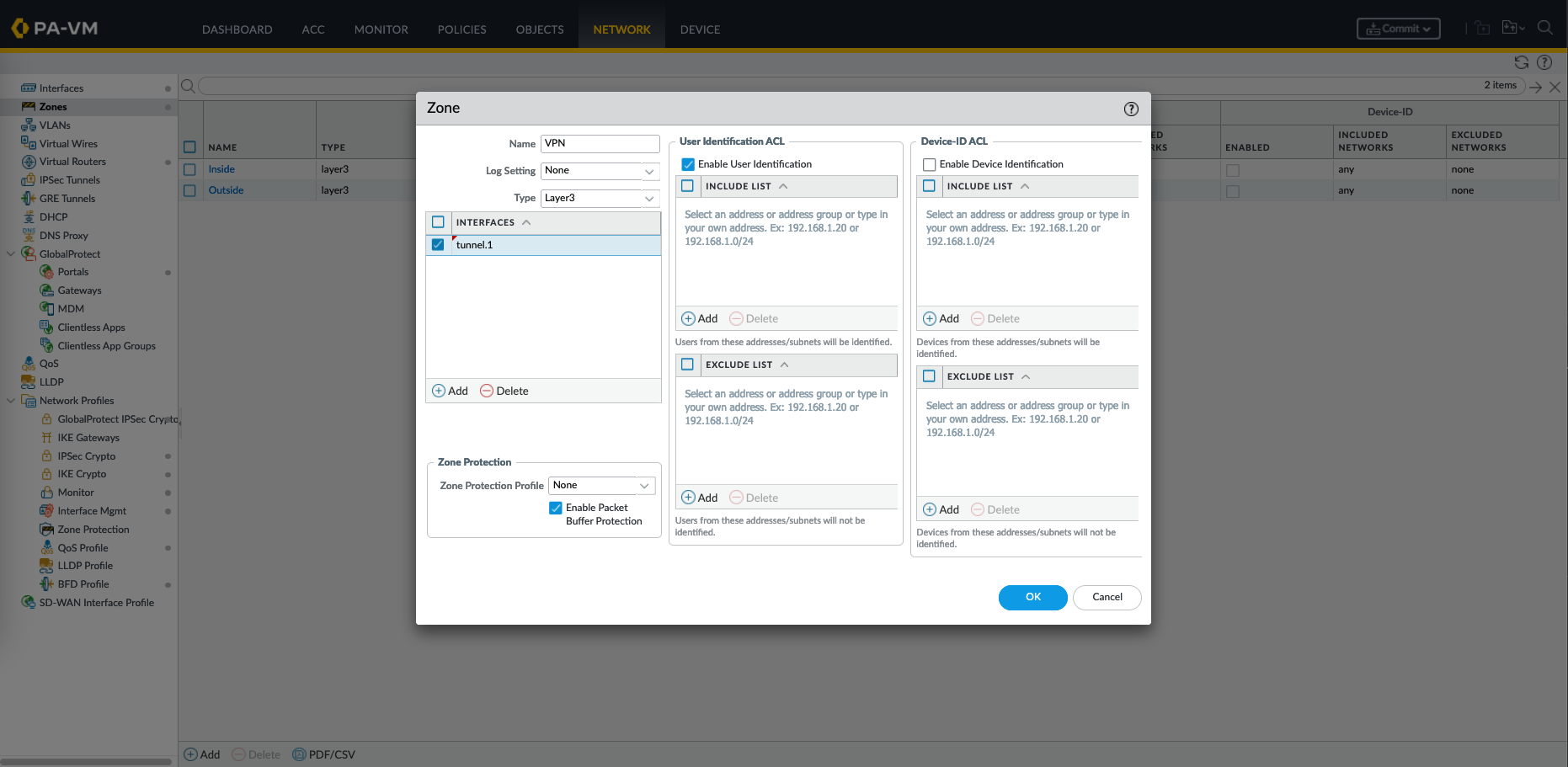This screenshot has height=767, width=1568.
Task: Uncheck Enable User Identification checkbox
Action: 688,164
